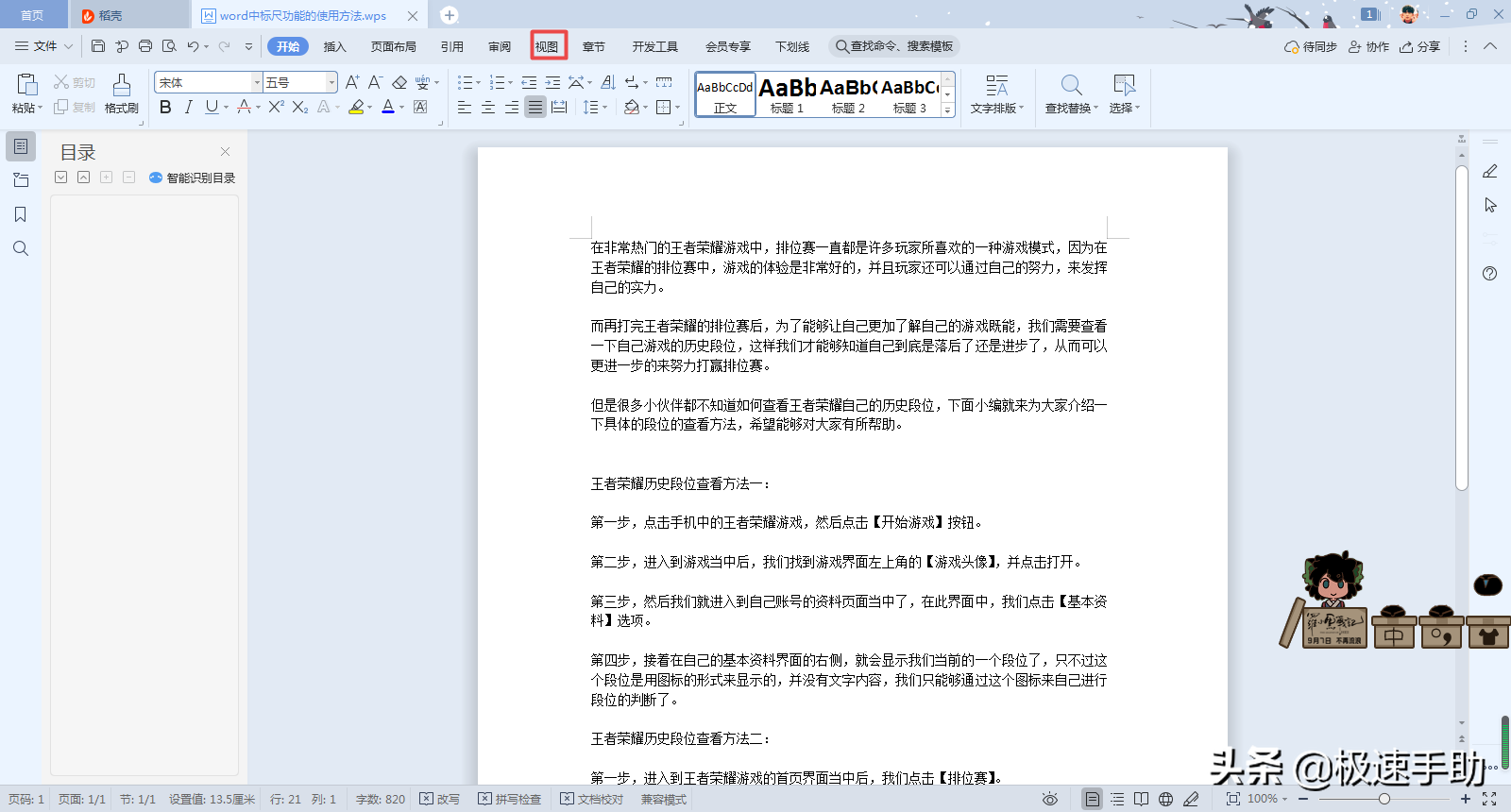Click the 待同步 sync button
Image resolution: width=1511 pixels, height=812 pixels.
pos(1311,46)
